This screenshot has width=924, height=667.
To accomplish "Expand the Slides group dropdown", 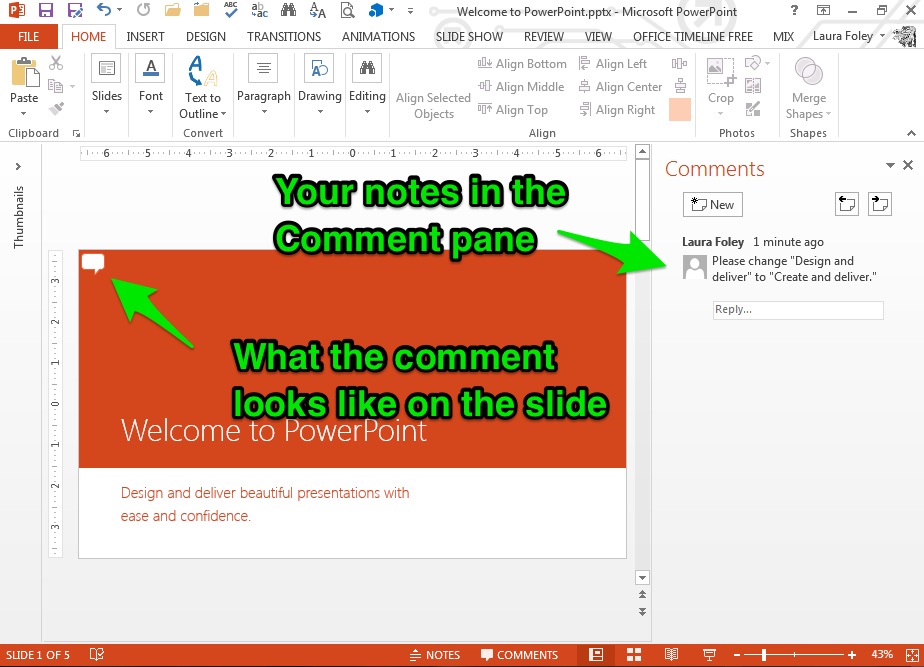I will tap(107, 111).
